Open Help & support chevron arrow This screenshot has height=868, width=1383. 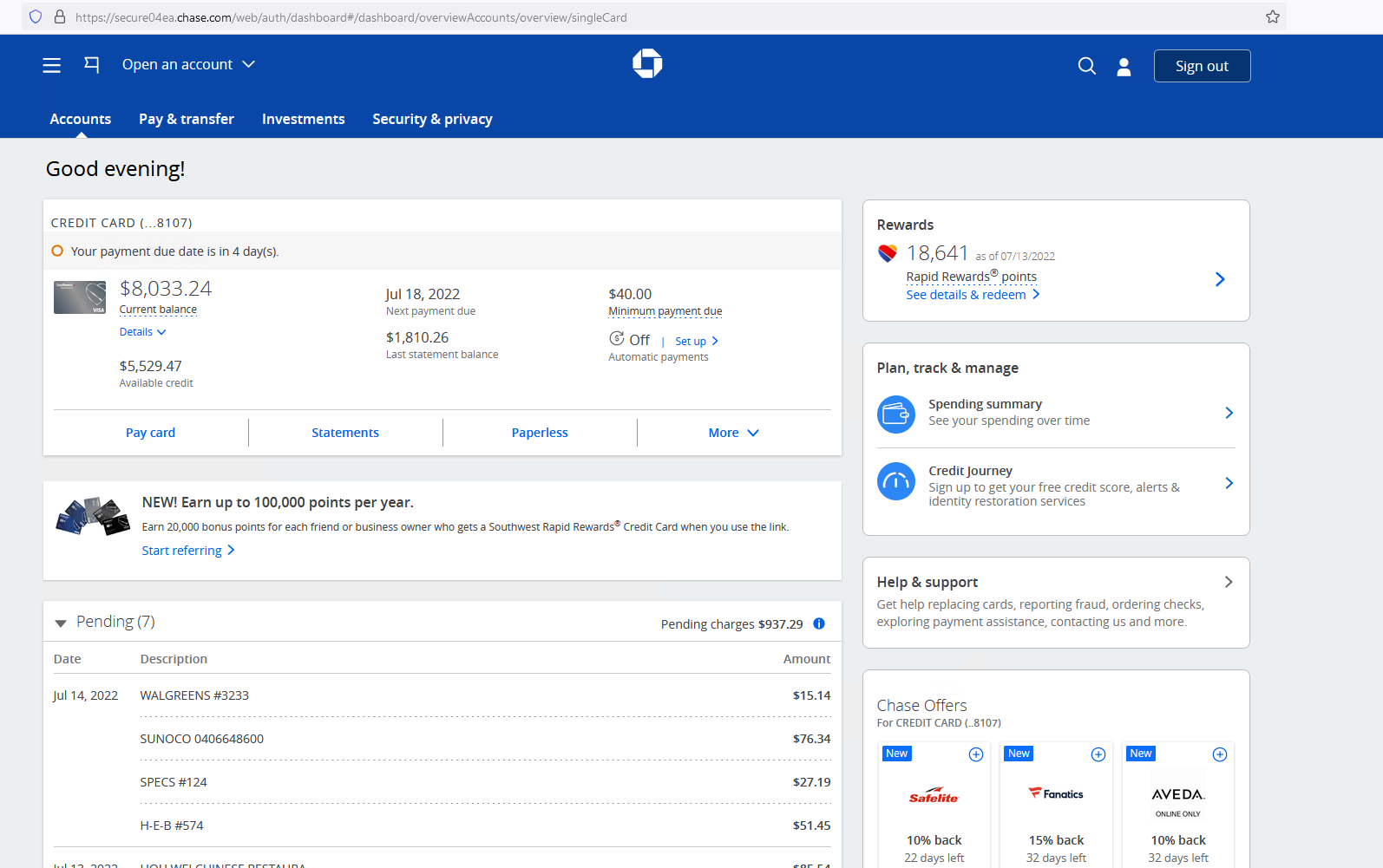click(x=1229, y=582)
